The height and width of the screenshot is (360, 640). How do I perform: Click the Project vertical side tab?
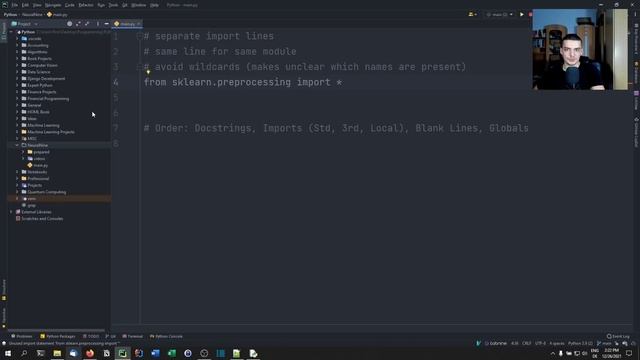(4, 31)
